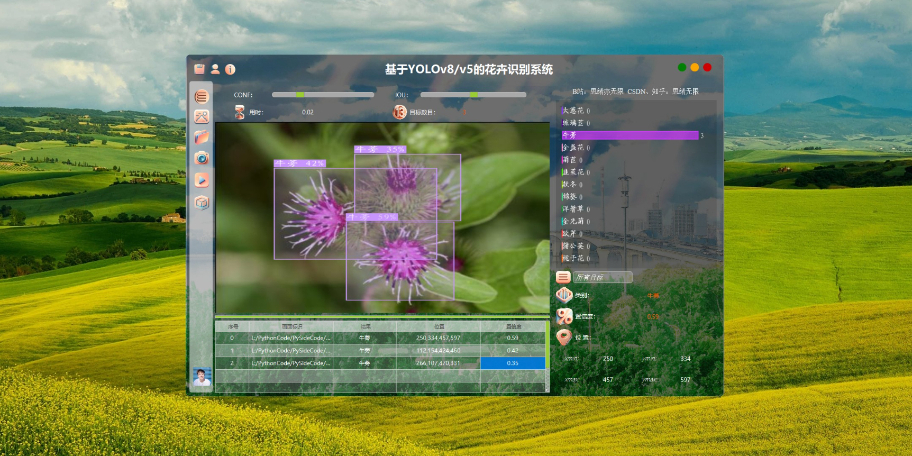
Task: Click the ymin value 334
Action: pyautogui.click(x=685, y=359)
